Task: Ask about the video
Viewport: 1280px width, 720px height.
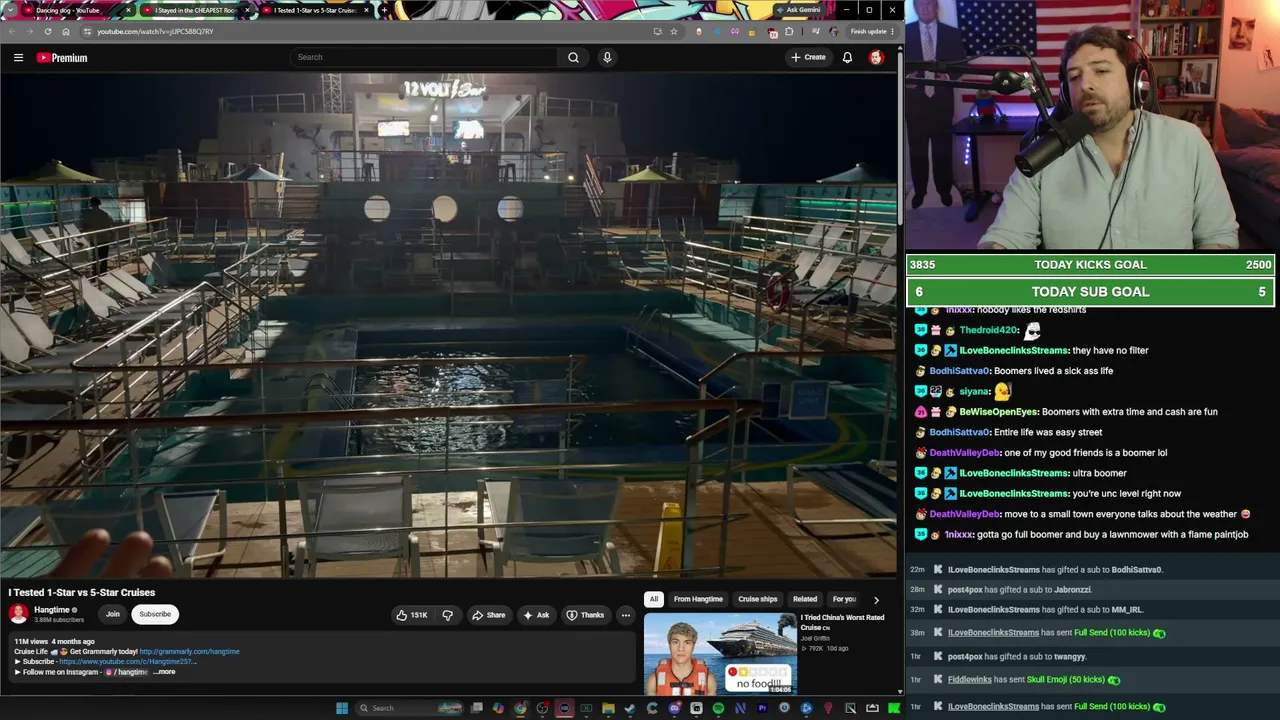Action: 536,615
